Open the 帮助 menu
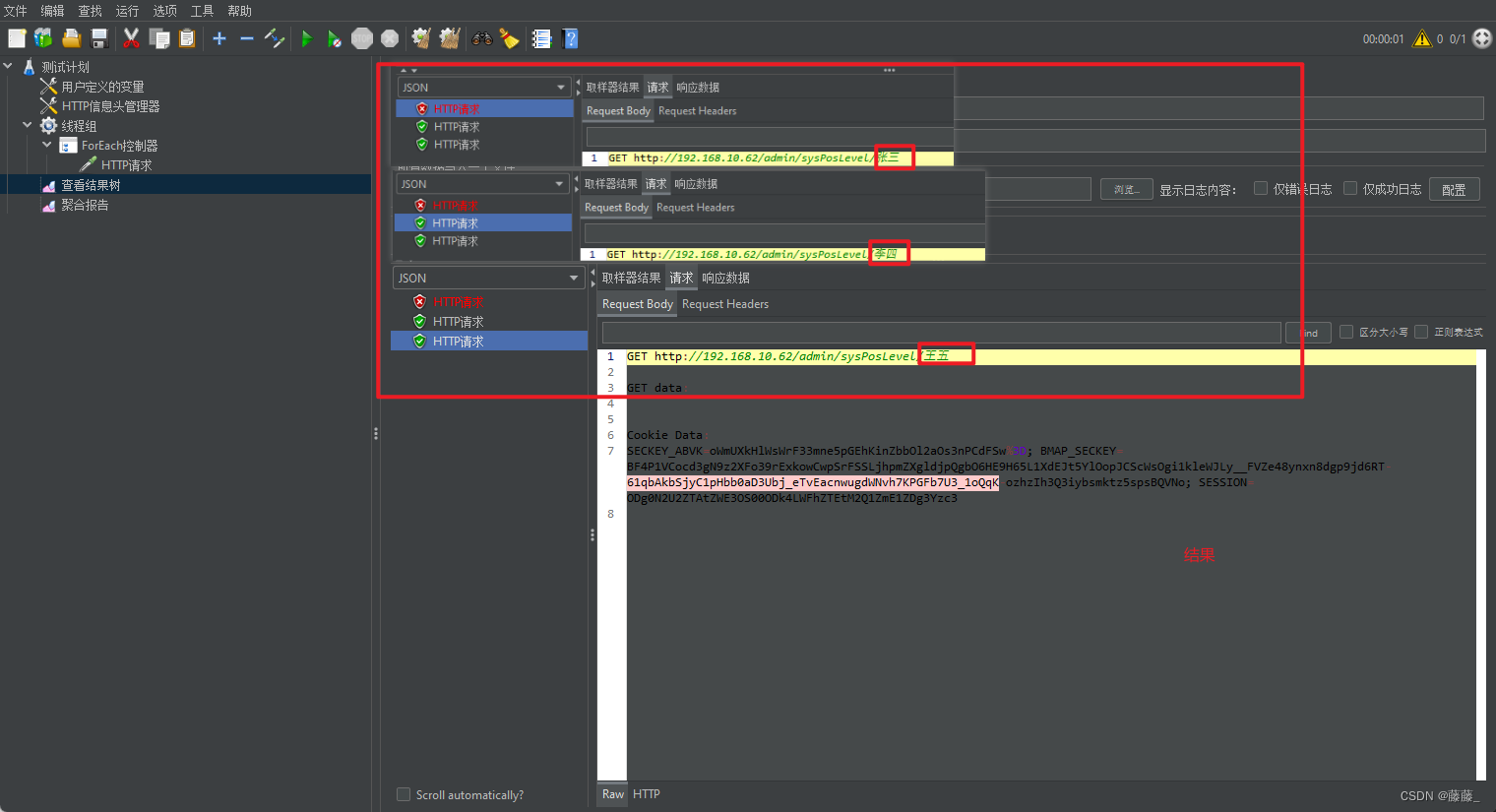The width and height of the screenshot is (1496, 812). [239, 11]
